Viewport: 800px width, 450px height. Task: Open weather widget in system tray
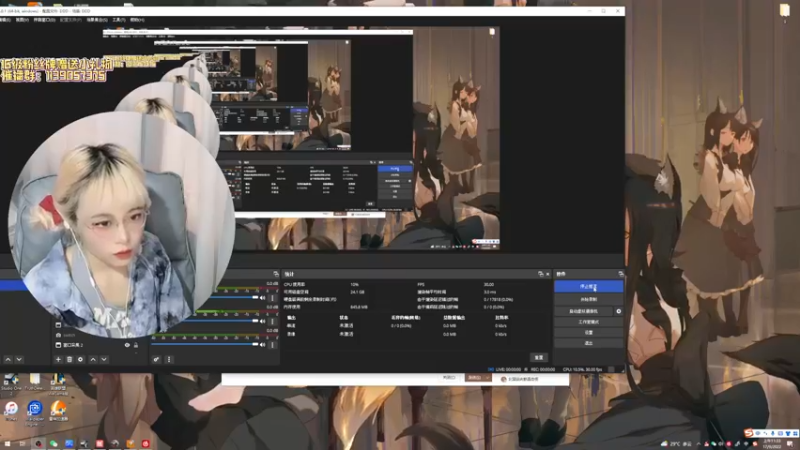coord(677,444)
